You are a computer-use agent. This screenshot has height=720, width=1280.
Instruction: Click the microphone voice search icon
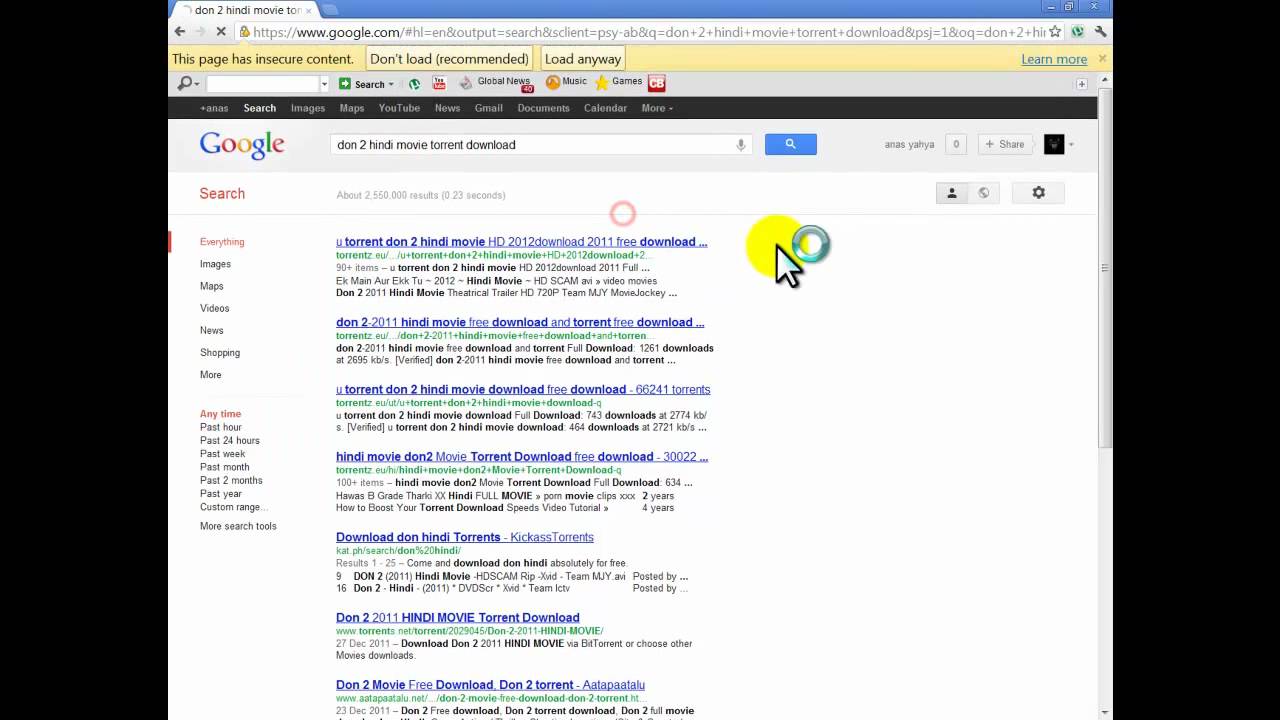[741, 145]
